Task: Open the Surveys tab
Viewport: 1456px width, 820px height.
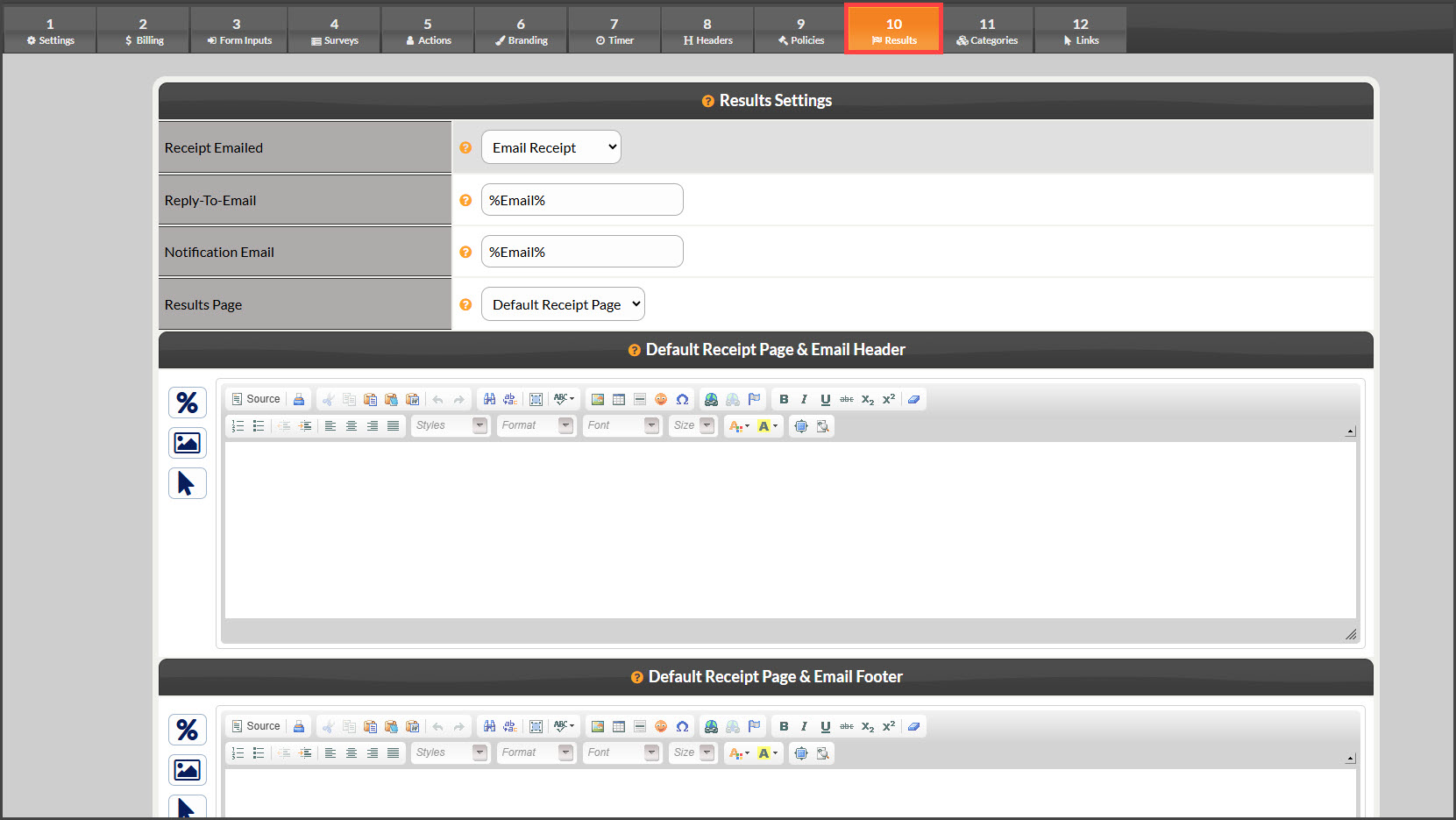Action: tap(334, 31)
